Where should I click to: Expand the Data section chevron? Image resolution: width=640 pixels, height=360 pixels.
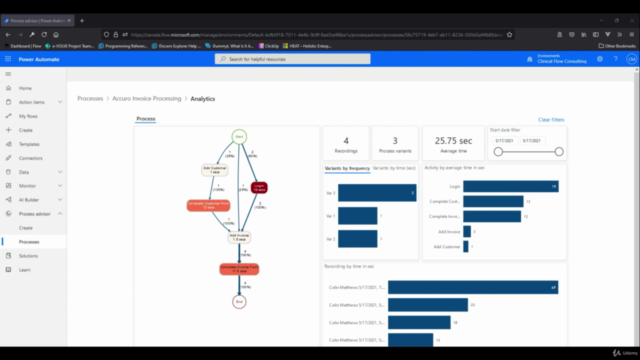(x=60, y=172)
